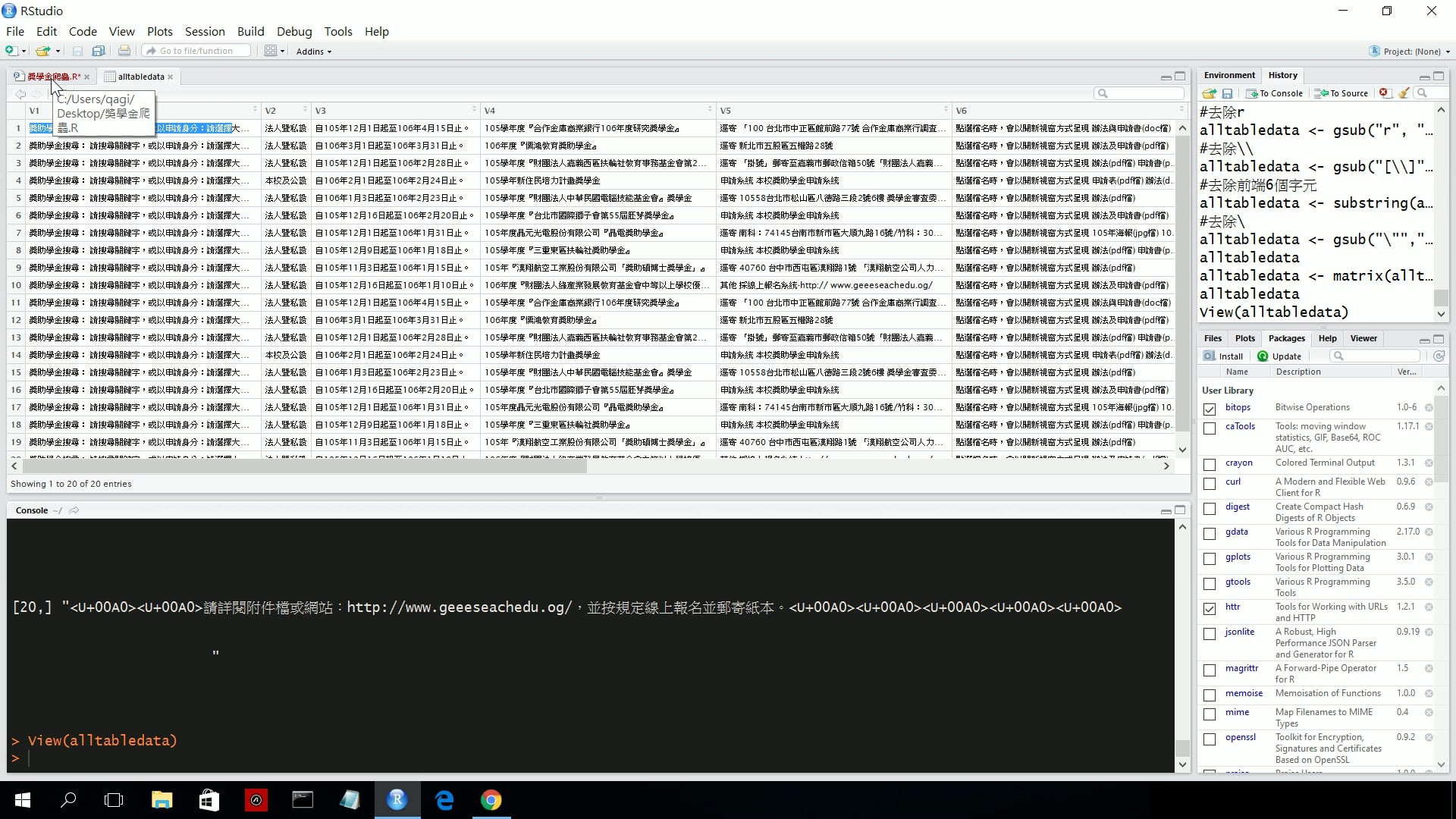
Task: Click the refresh packages list icon
Action: (1439, 356)
